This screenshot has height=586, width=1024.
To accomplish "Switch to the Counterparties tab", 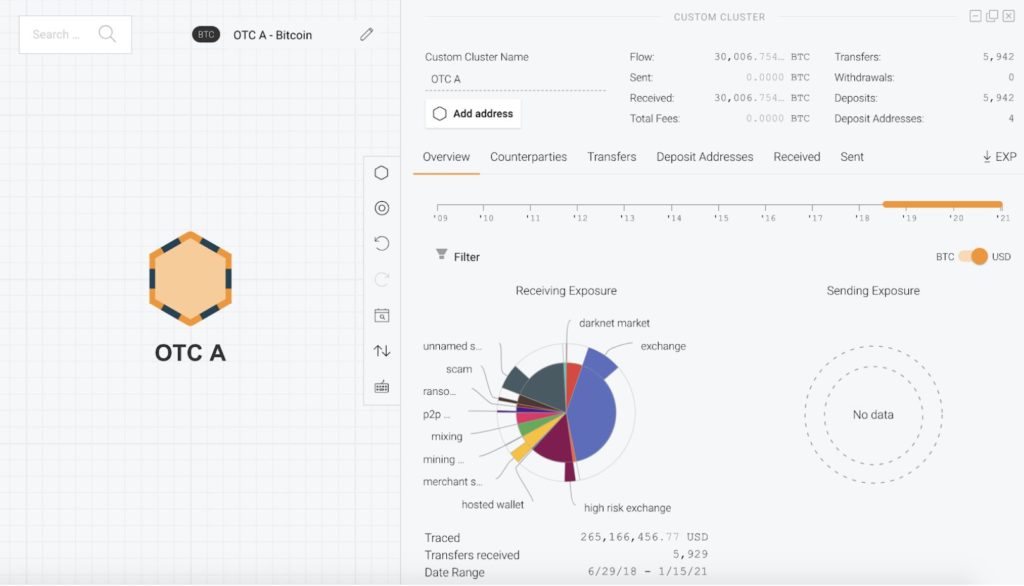I will click(528, 157).
